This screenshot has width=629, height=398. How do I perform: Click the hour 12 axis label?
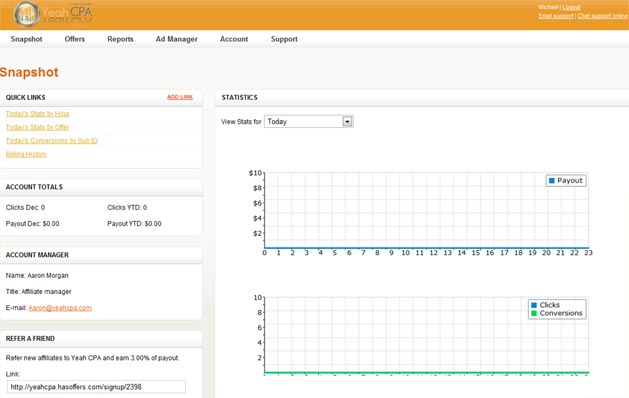pyautogui.click(x=434, y=253)
